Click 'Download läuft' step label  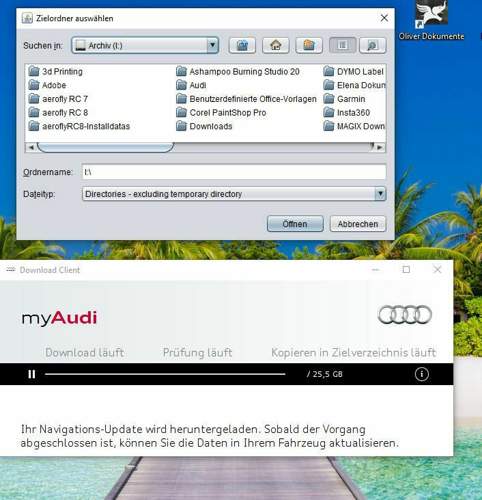click(85, 352)
